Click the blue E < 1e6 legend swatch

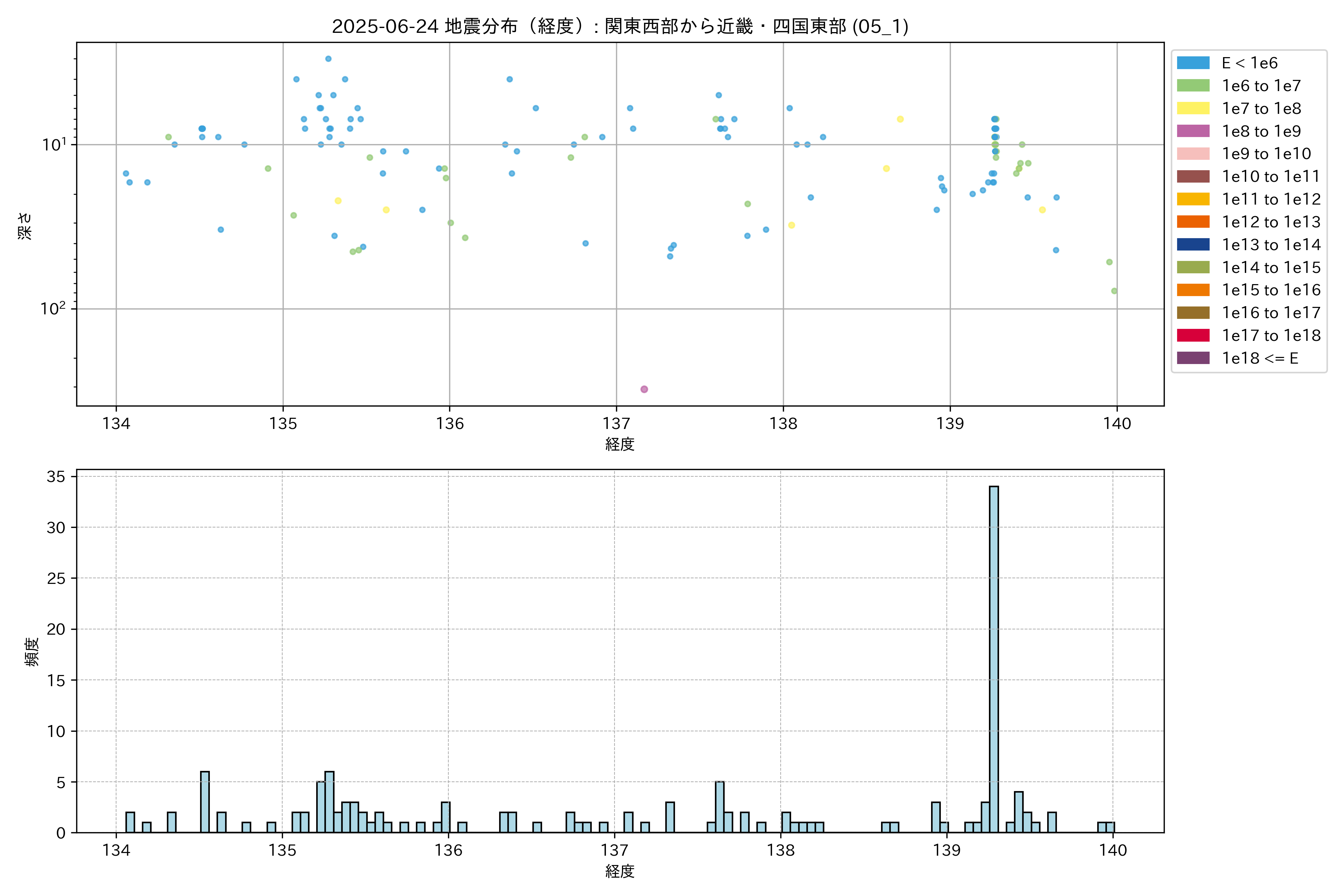pyautogui.click(x=1192, y=63)
